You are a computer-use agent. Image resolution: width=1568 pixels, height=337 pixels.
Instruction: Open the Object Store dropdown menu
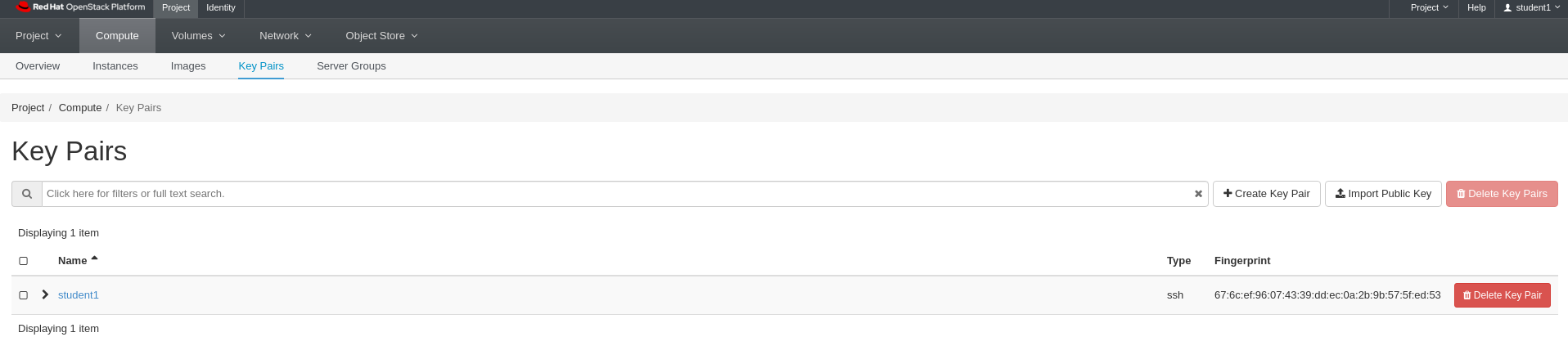[x=381, y=36]
